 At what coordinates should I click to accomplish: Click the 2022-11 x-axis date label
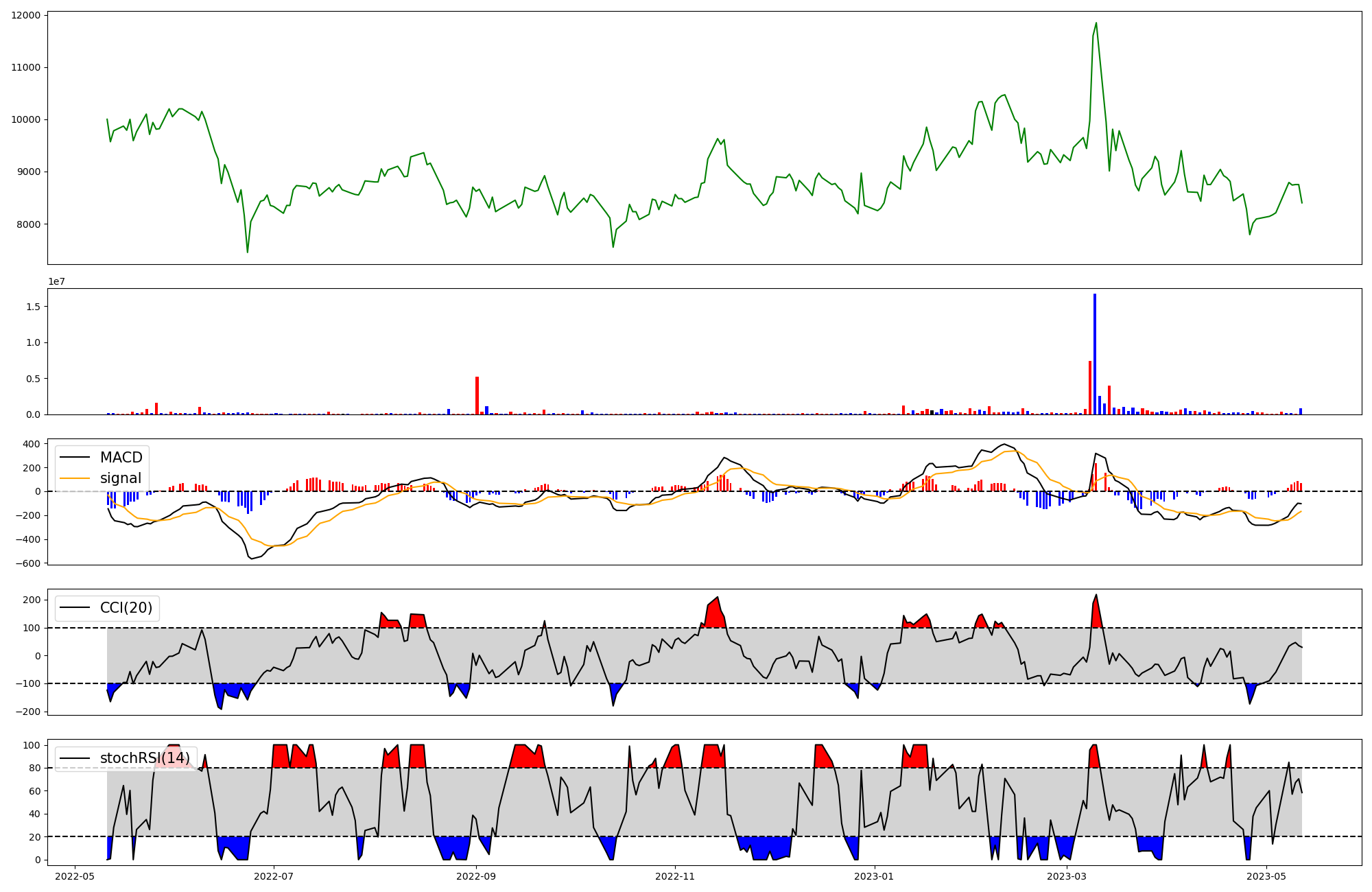point(675,876)
